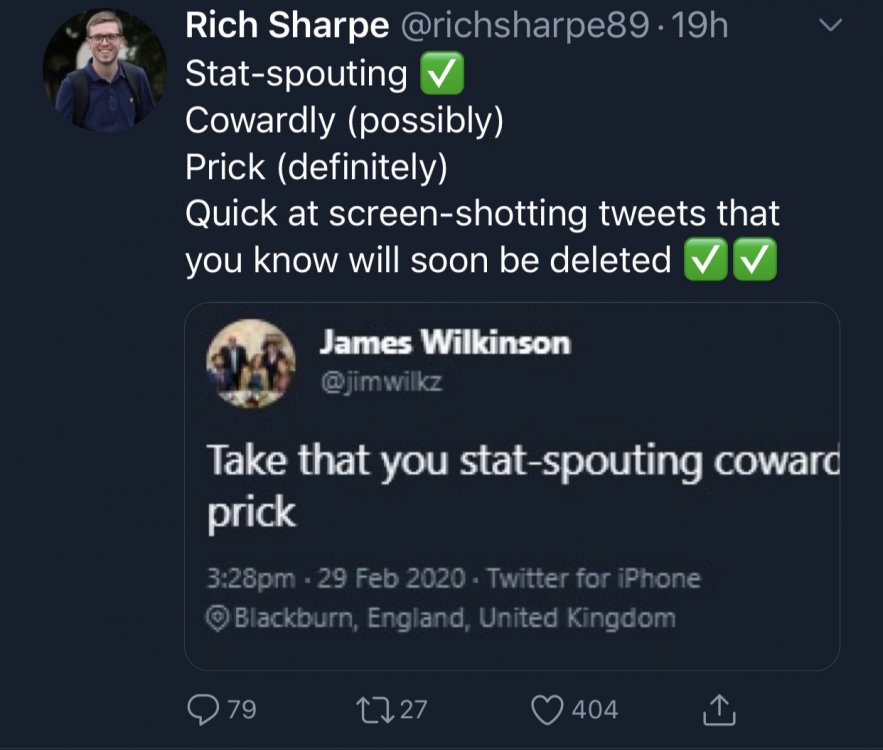Open Rich Sharpe's profile picture
This screenshot has height=750, width=883.
[x=104, y=71]
